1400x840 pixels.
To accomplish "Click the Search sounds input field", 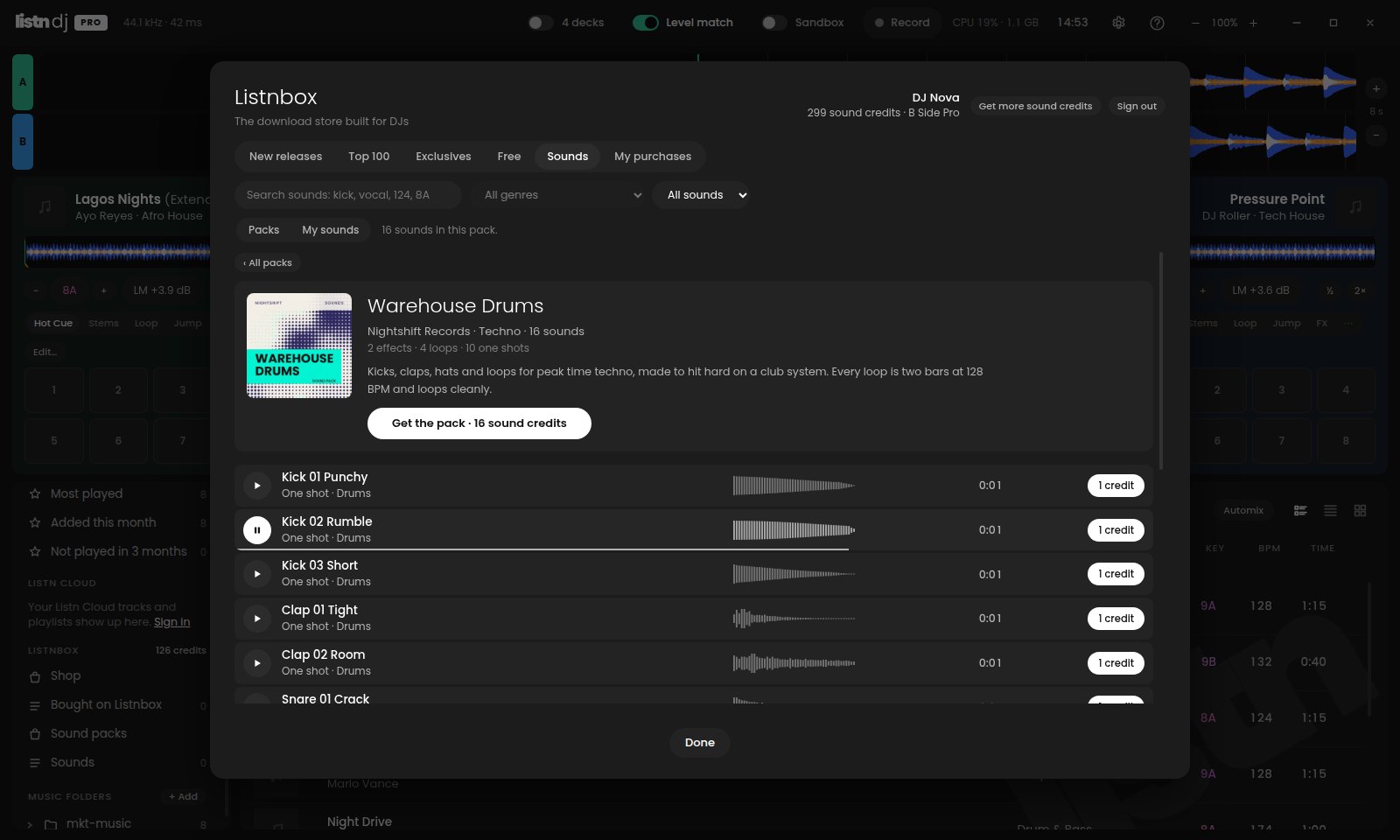I will [348, 195].
